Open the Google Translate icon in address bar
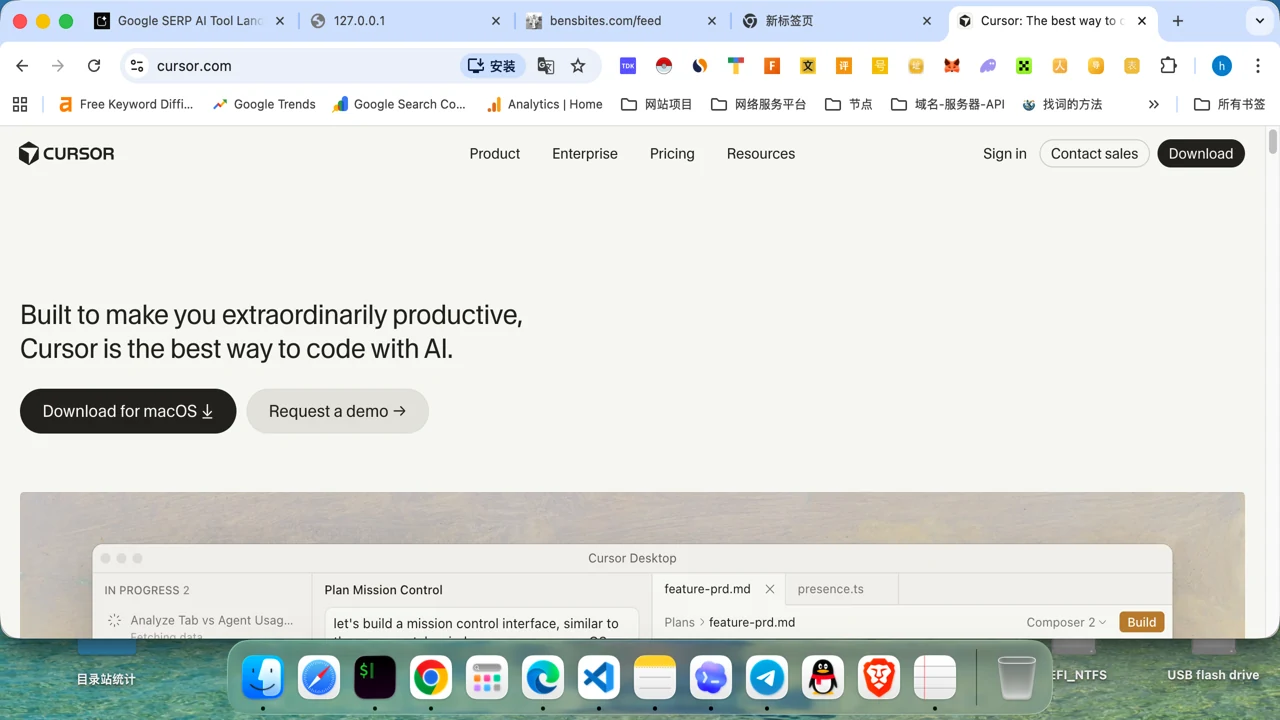Image resolution: width=1280 pixels, height=720 pixels. point(545,66)
